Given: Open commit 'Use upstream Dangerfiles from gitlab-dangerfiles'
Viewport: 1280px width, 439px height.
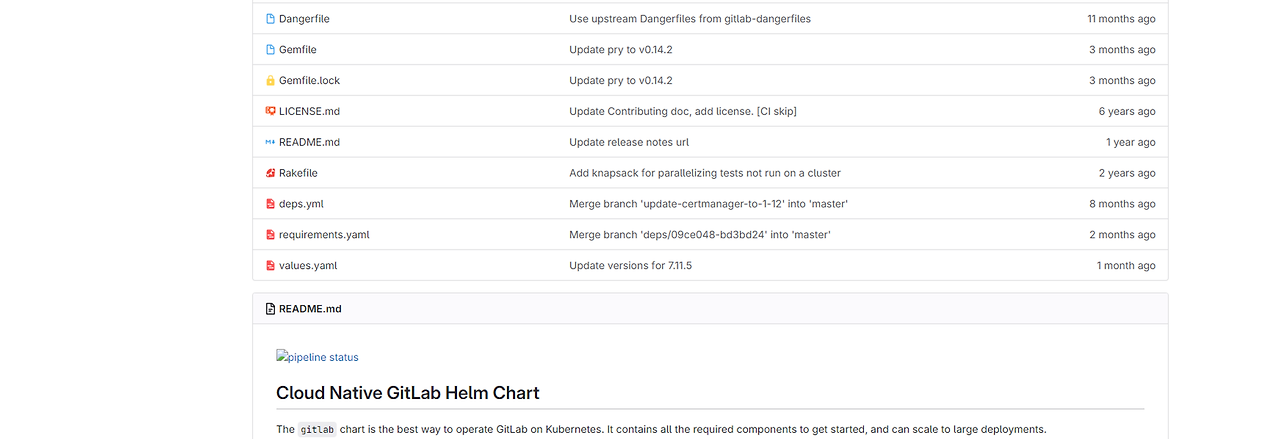Looking at the screenshot, I should point(690,19).
